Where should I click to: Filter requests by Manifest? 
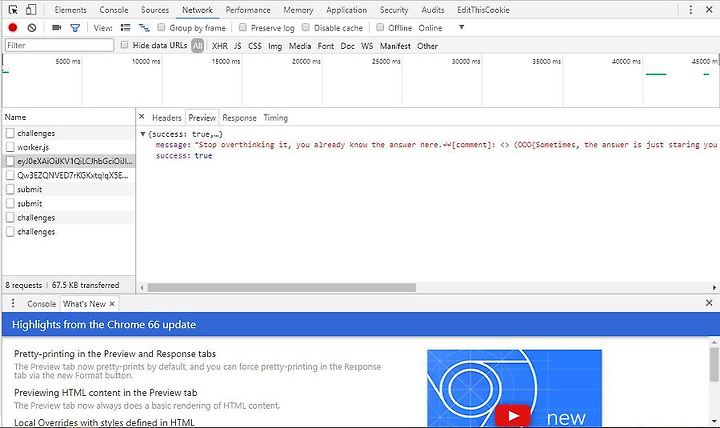pos(395,46)
